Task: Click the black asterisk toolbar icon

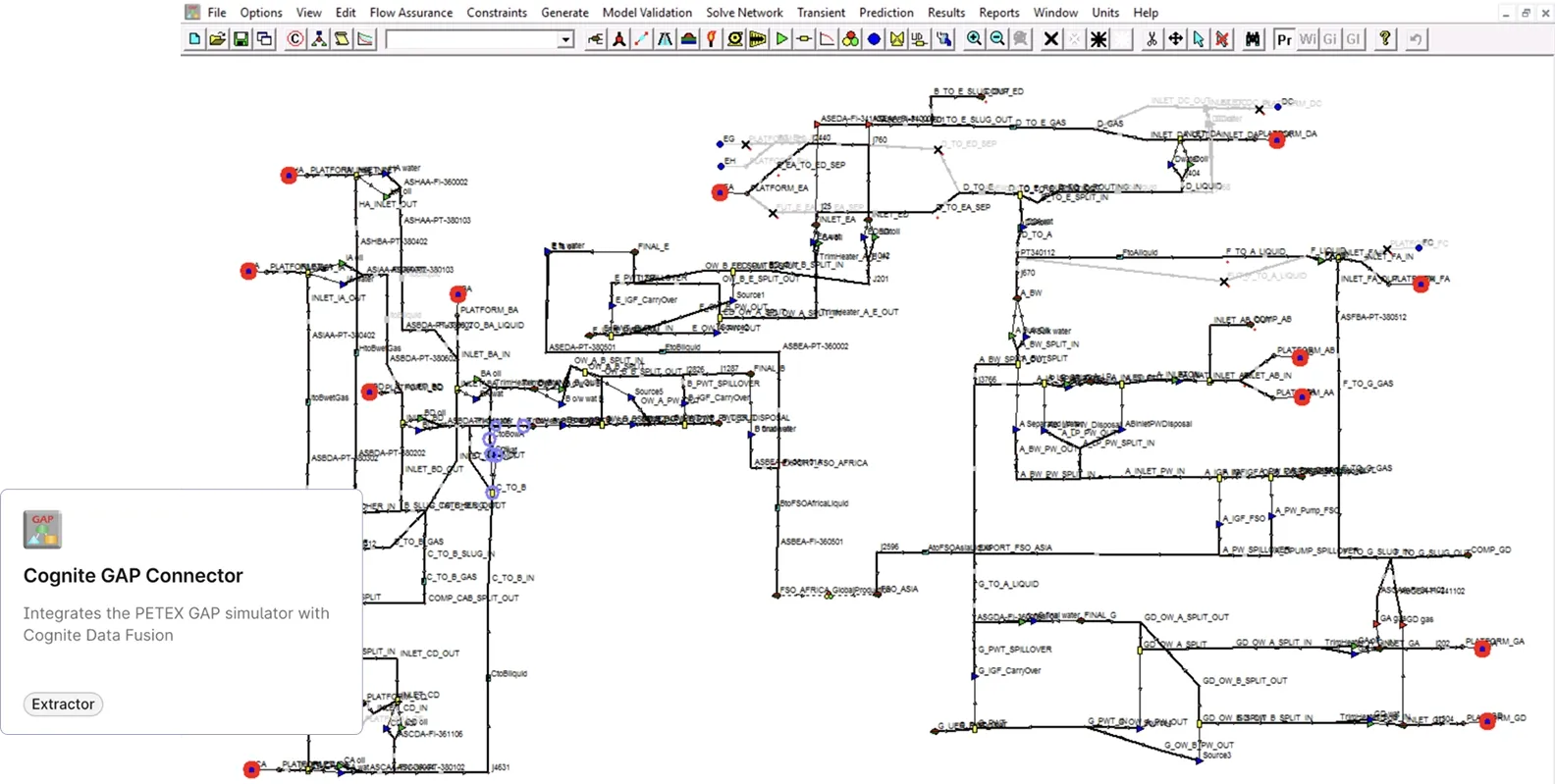Action: coord(1099,39)
